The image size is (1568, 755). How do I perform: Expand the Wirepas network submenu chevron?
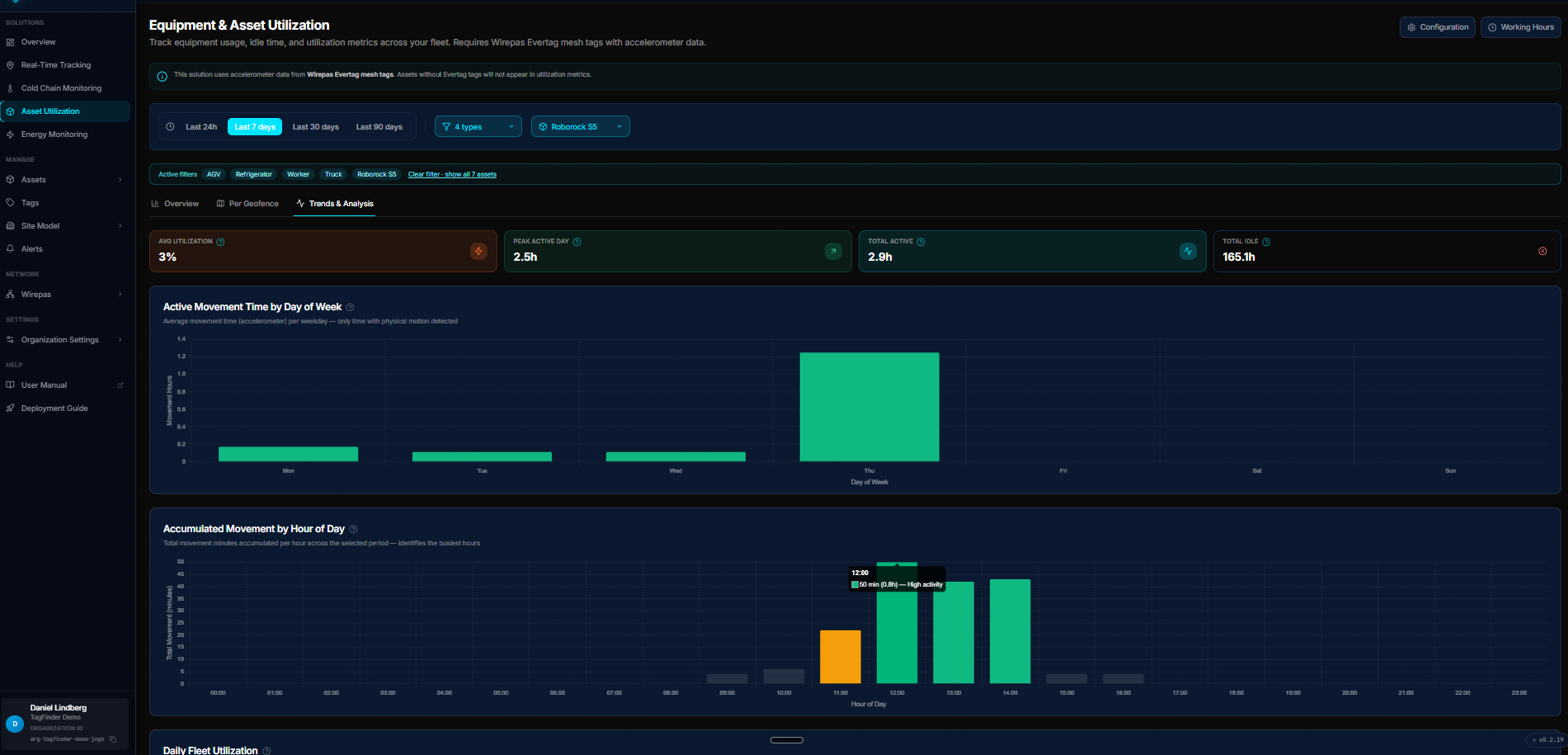pyautogui.click(x=120, y=295)
